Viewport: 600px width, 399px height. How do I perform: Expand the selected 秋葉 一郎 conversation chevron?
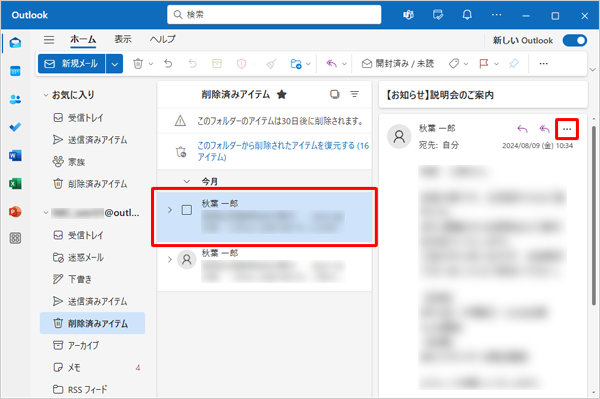click(x=170, y=210)
